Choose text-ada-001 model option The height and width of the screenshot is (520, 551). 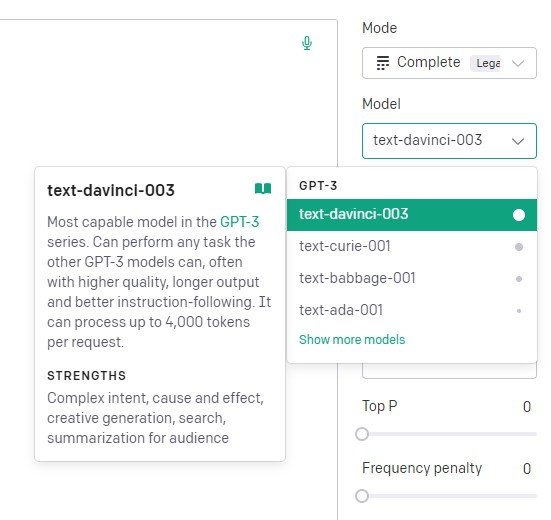tap(412, 311)
